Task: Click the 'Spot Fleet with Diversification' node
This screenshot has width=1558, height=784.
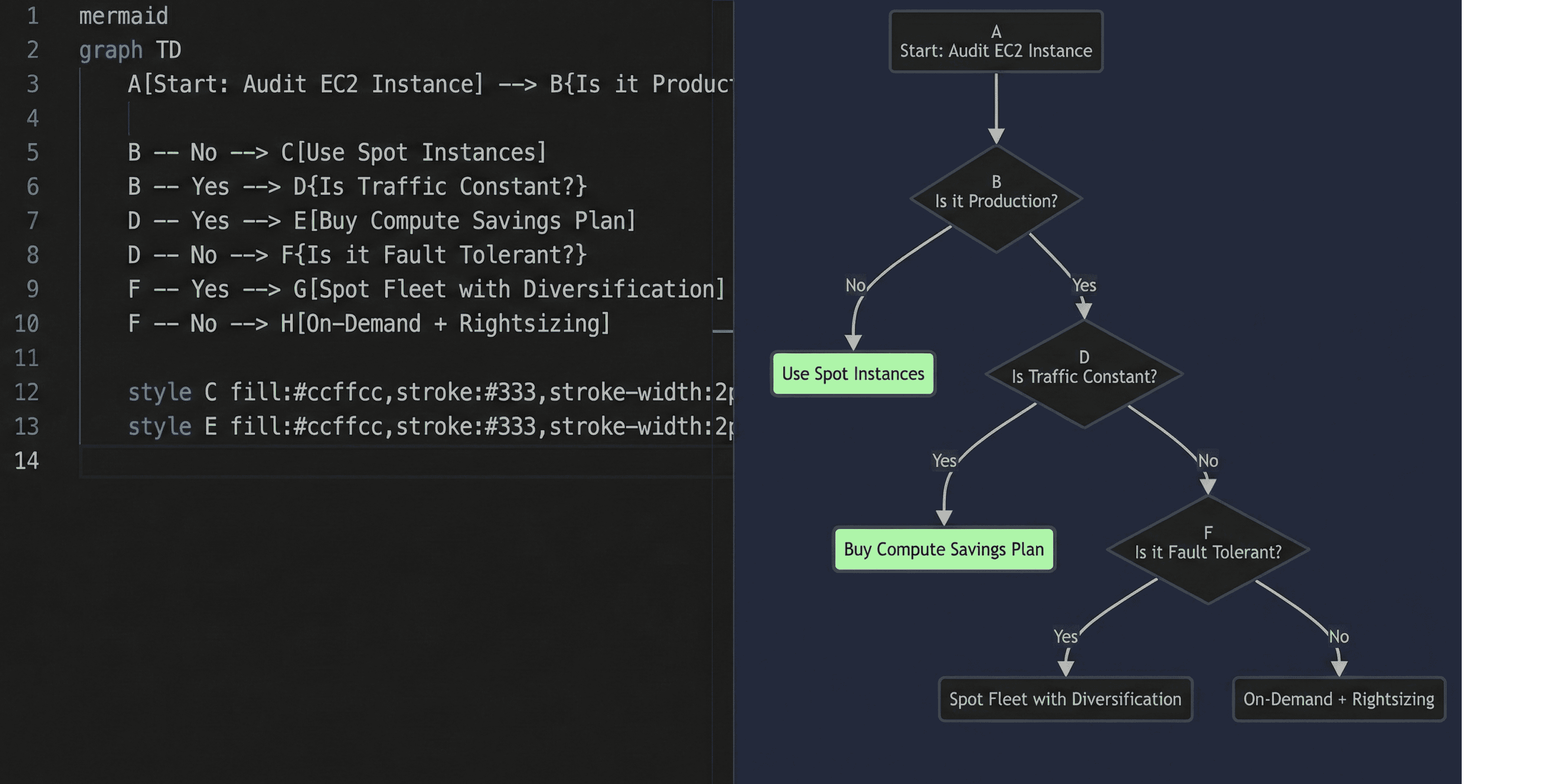Action: tap(1065, 699)
